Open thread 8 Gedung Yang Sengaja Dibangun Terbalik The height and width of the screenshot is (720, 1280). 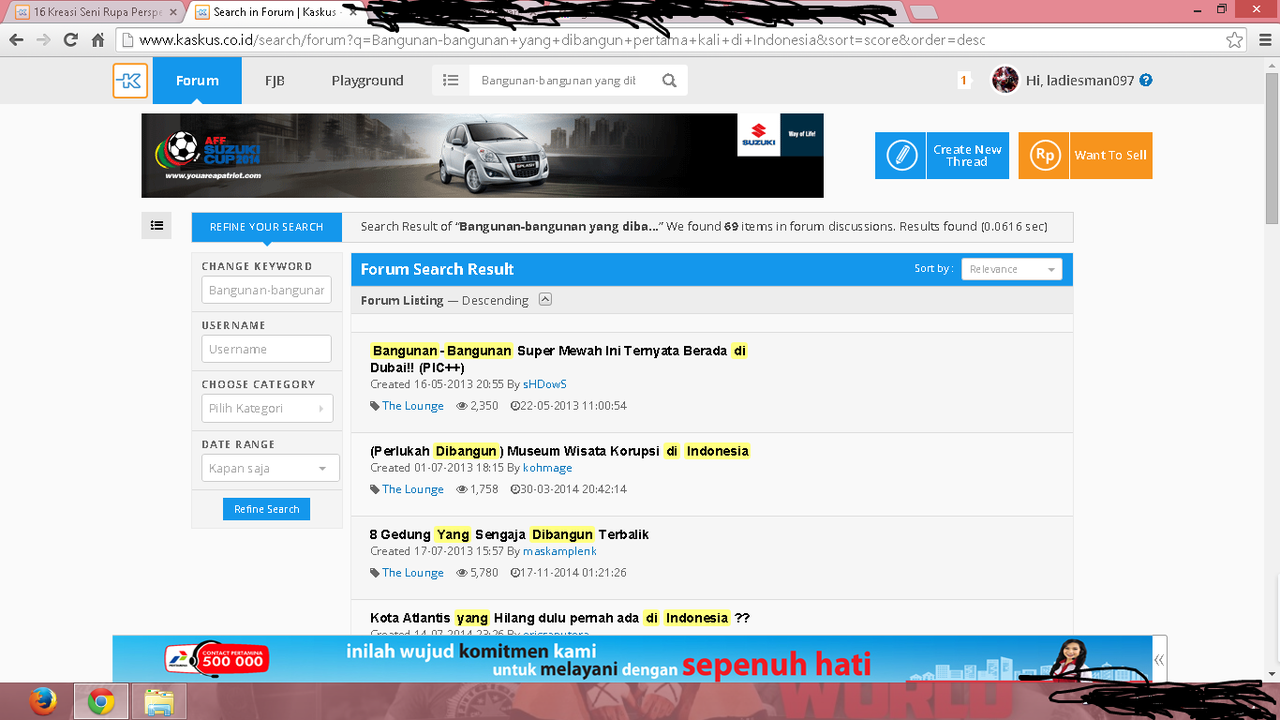510,534
